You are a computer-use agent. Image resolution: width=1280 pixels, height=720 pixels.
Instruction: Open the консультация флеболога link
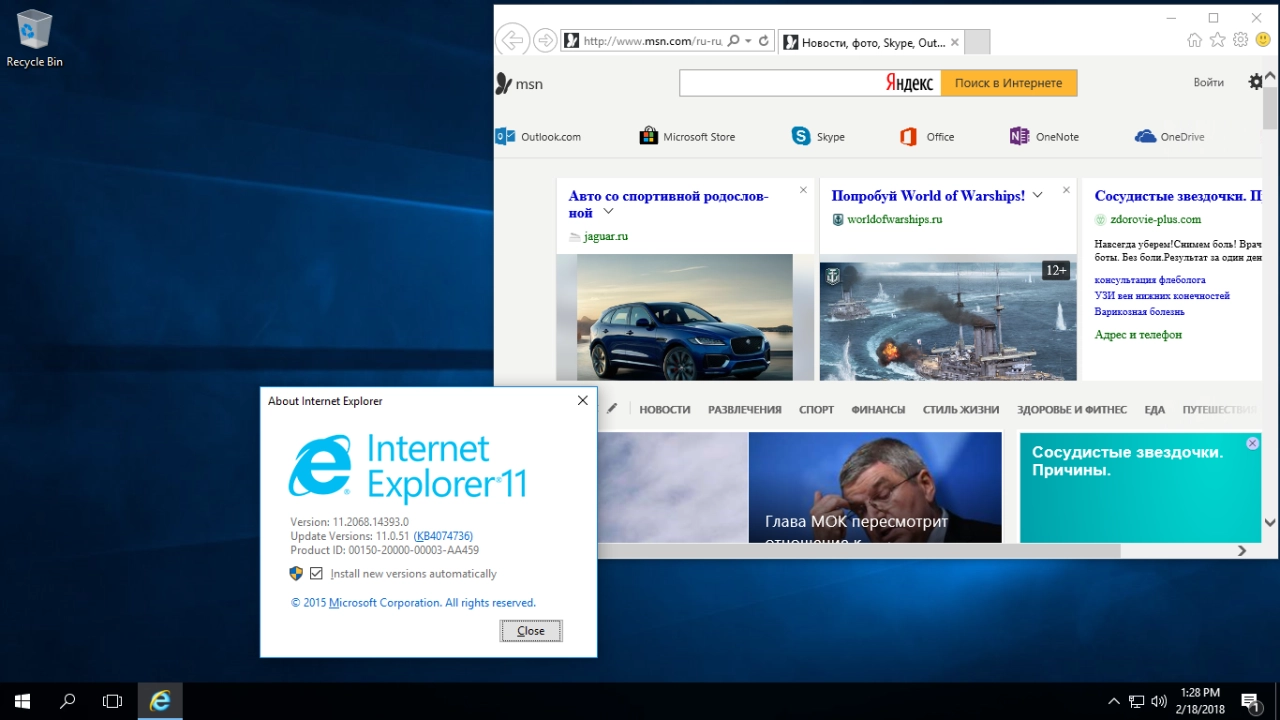pyautogui.click(x=1150, y=280)
